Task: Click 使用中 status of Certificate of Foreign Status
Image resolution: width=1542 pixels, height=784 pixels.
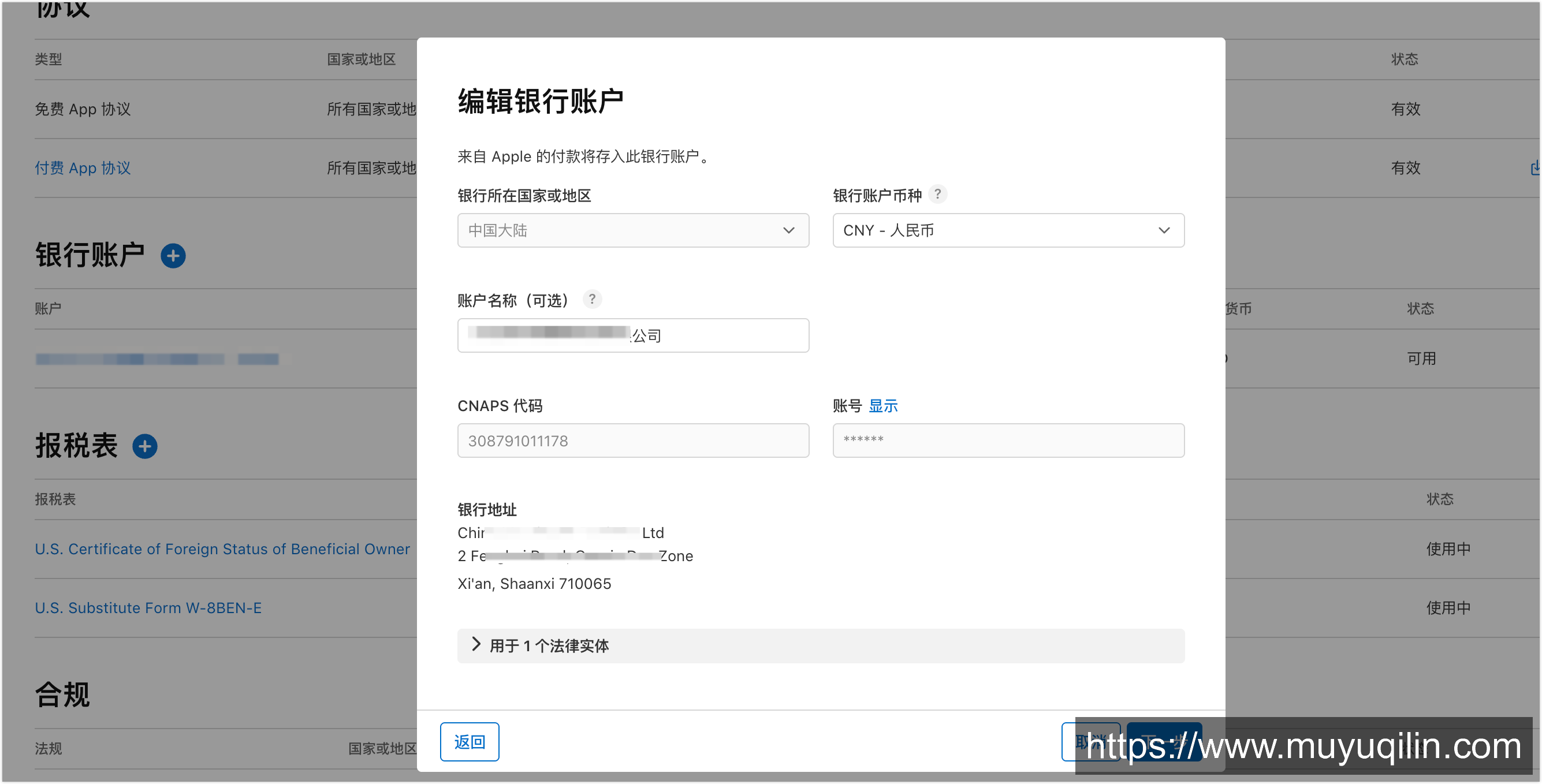Action: [1448, 550]
